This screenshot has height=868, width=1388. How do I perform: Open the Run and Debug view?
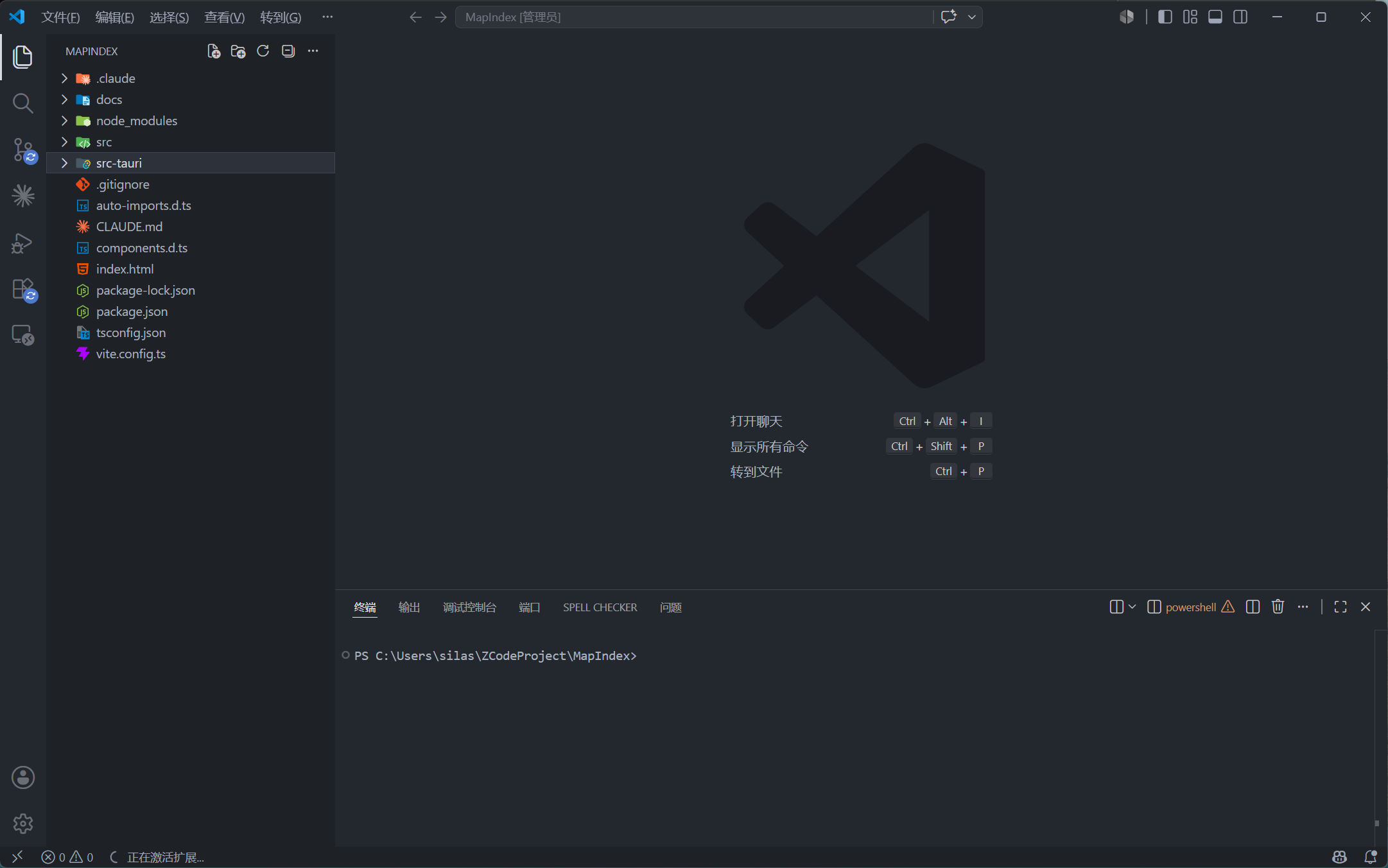22,243
